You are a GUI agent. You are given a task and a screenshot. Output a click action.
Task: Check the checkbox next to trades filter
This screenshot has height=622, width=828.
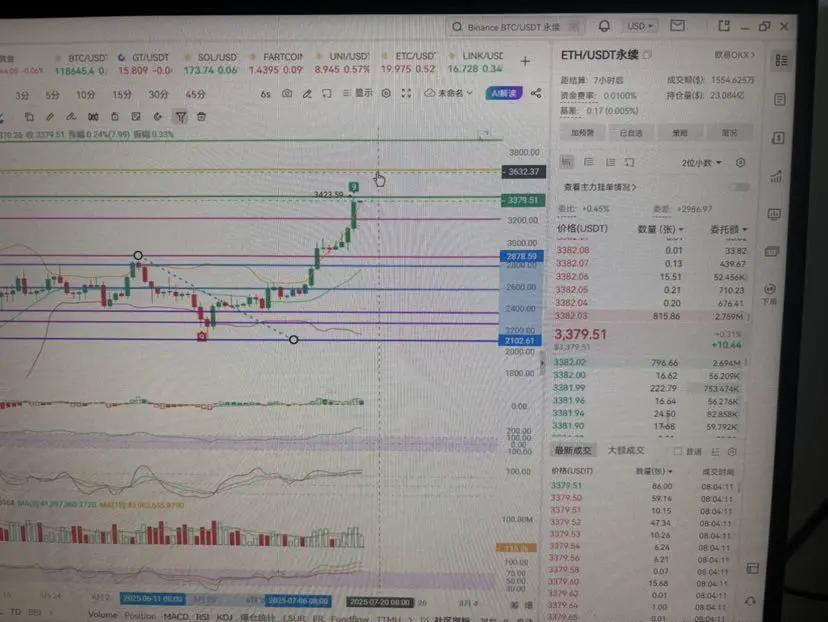click(x=678, y=451)
